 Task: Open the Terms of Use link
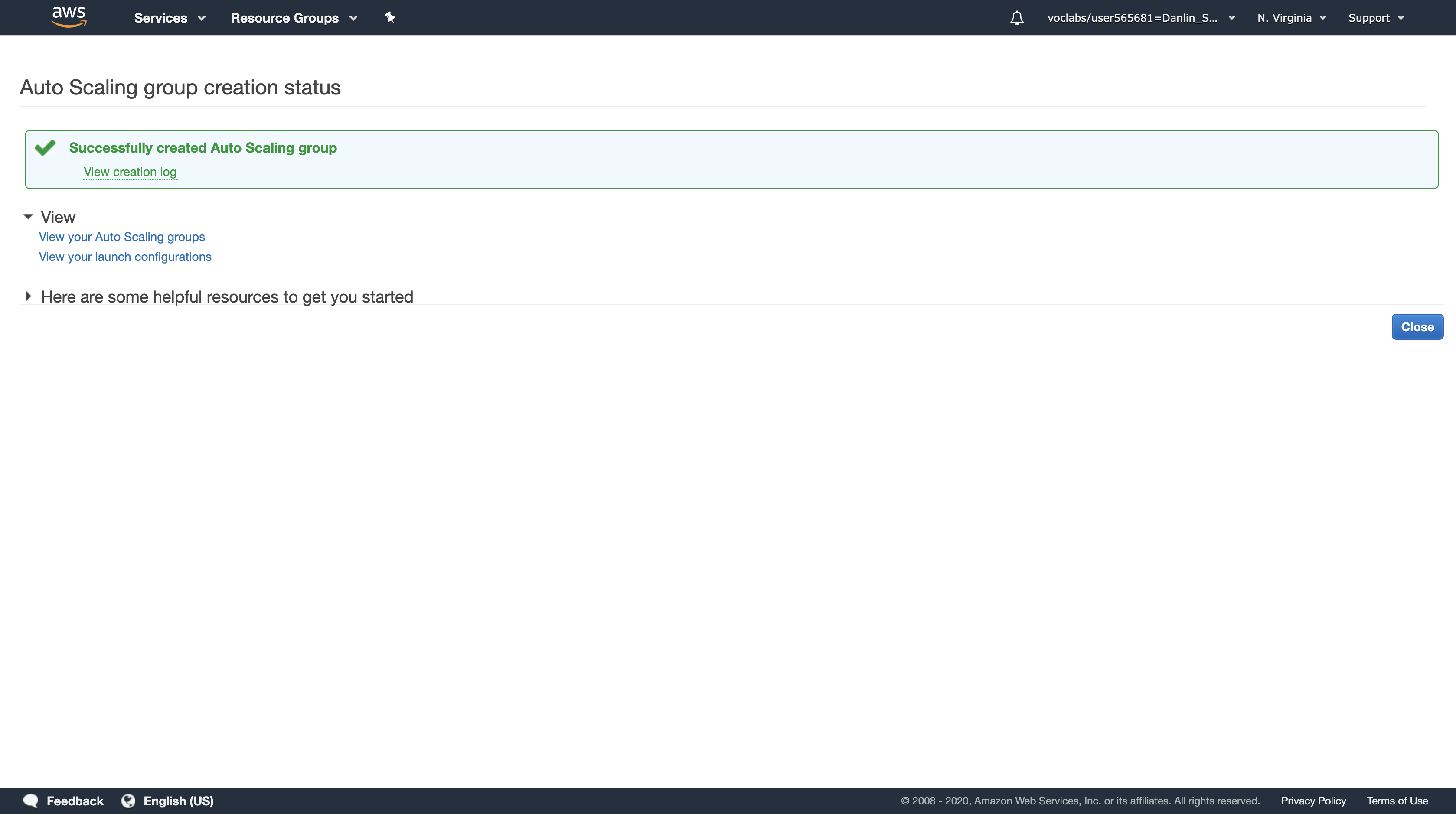[1397, 801]
